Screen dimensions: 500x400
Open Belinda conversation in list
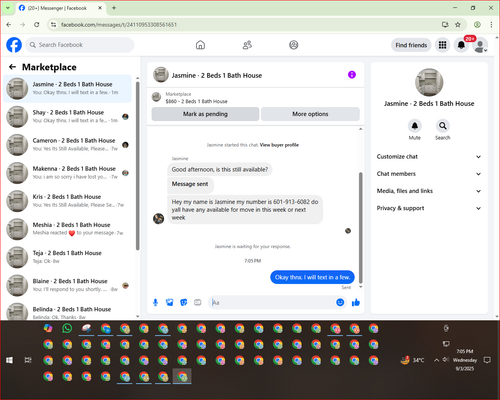[68, 311]
